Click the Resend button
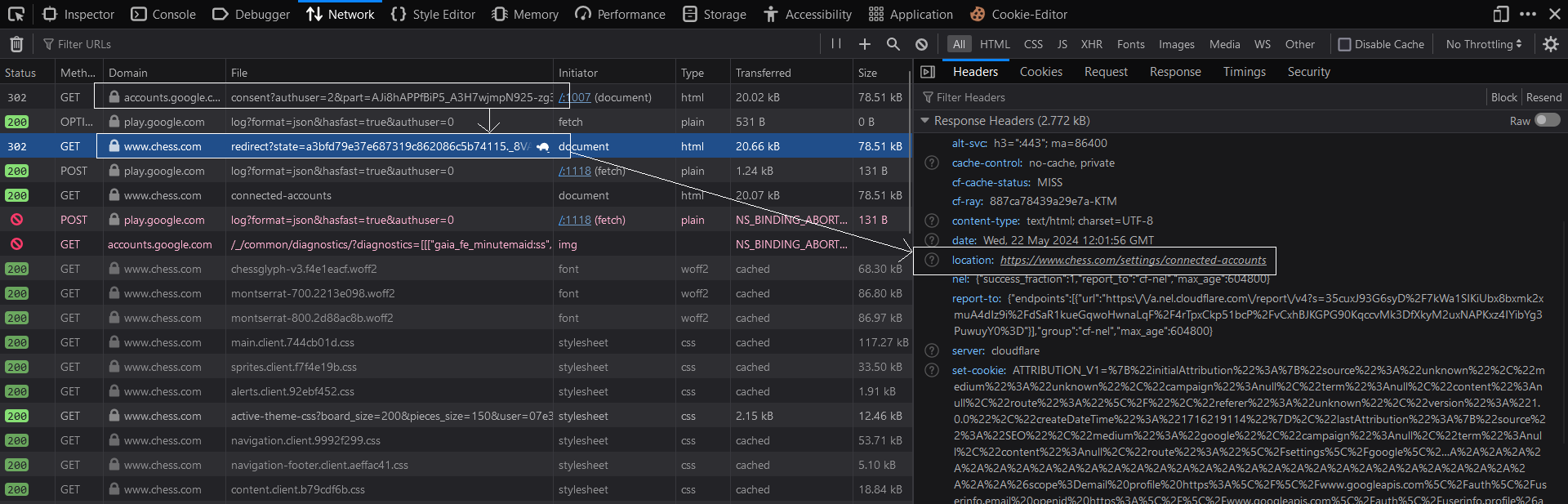The height and width of the screenshot is (504, 1568). 1543,97
